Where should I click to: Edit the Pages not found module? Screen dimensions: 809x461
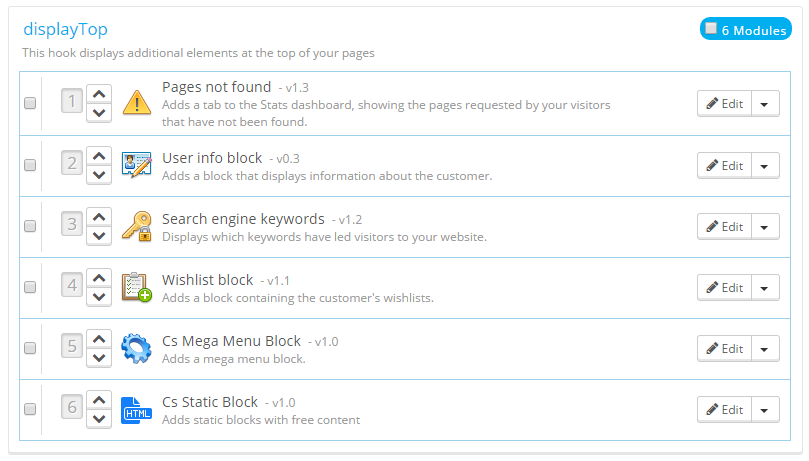[724, 103]
